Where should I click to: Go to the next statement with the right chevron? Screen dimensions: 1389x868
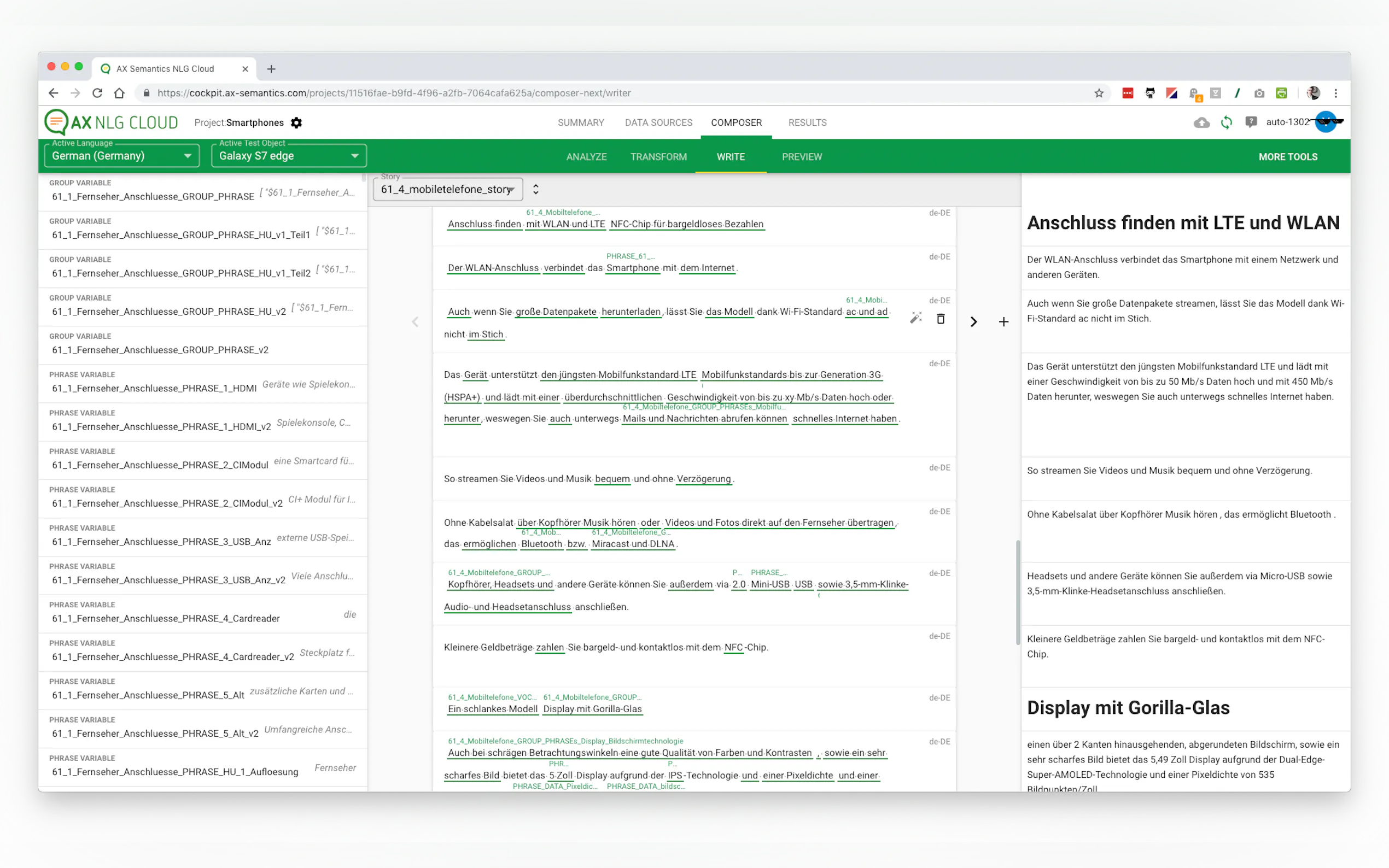point(973,322)
